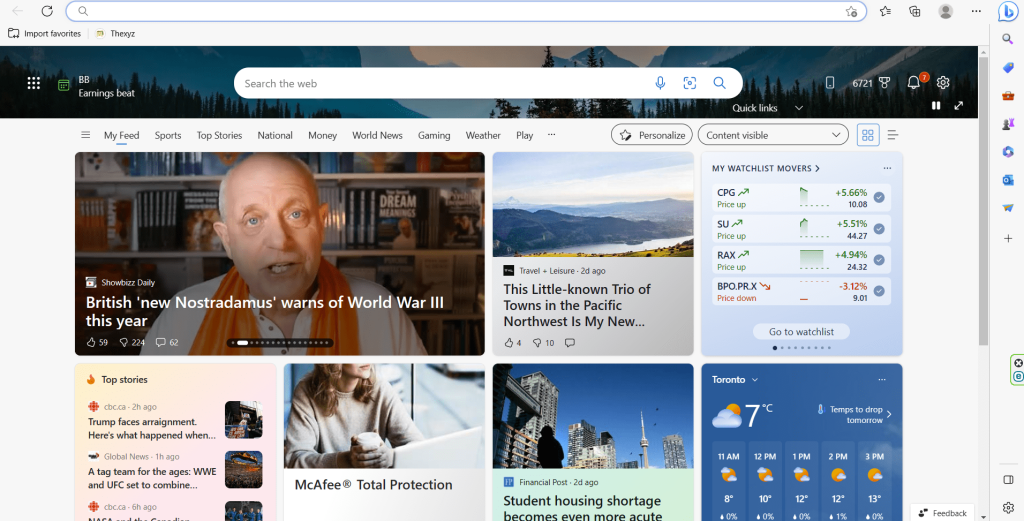Pause the animated background
Viewport: 1024px width, 521px height.
935,105
